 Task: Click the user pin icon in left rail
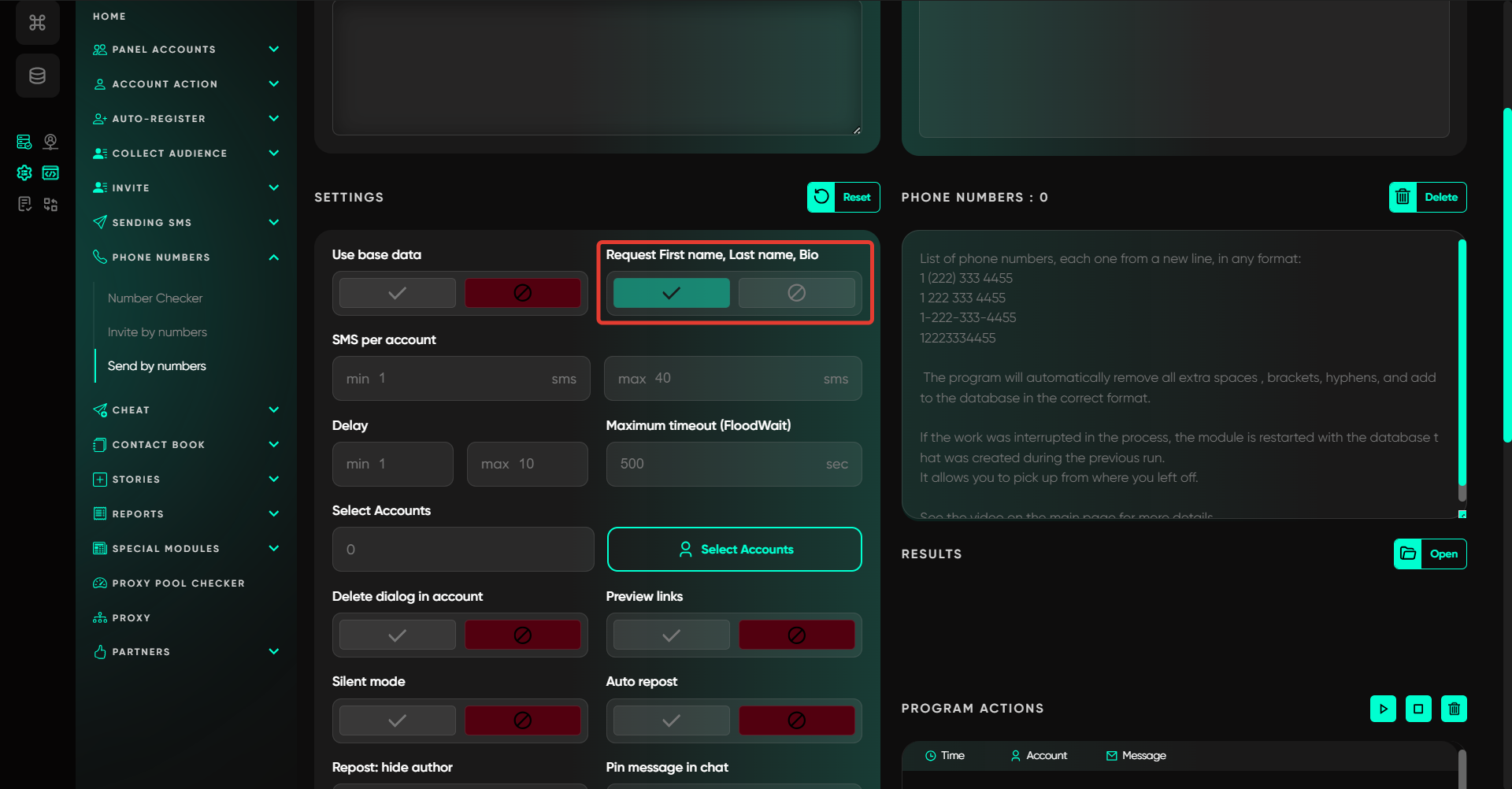50,141
